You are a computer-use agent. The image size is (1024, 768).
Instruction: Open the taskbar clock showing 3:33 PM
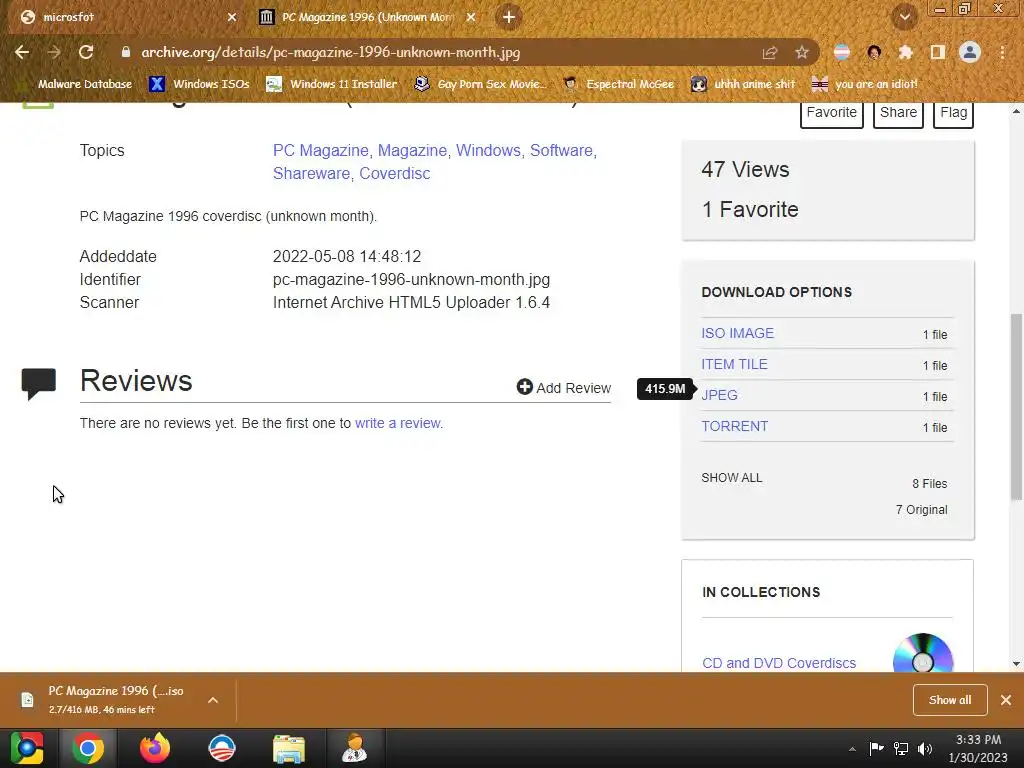[x=978, y=748]
